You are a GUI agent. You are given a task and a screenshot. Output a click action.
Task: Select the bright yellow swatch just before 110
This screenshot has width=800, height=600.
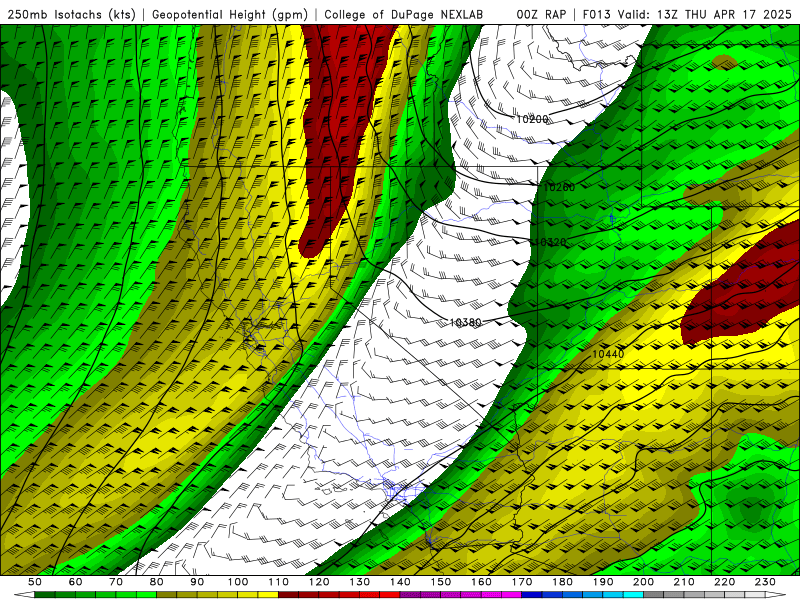point(268,594)
